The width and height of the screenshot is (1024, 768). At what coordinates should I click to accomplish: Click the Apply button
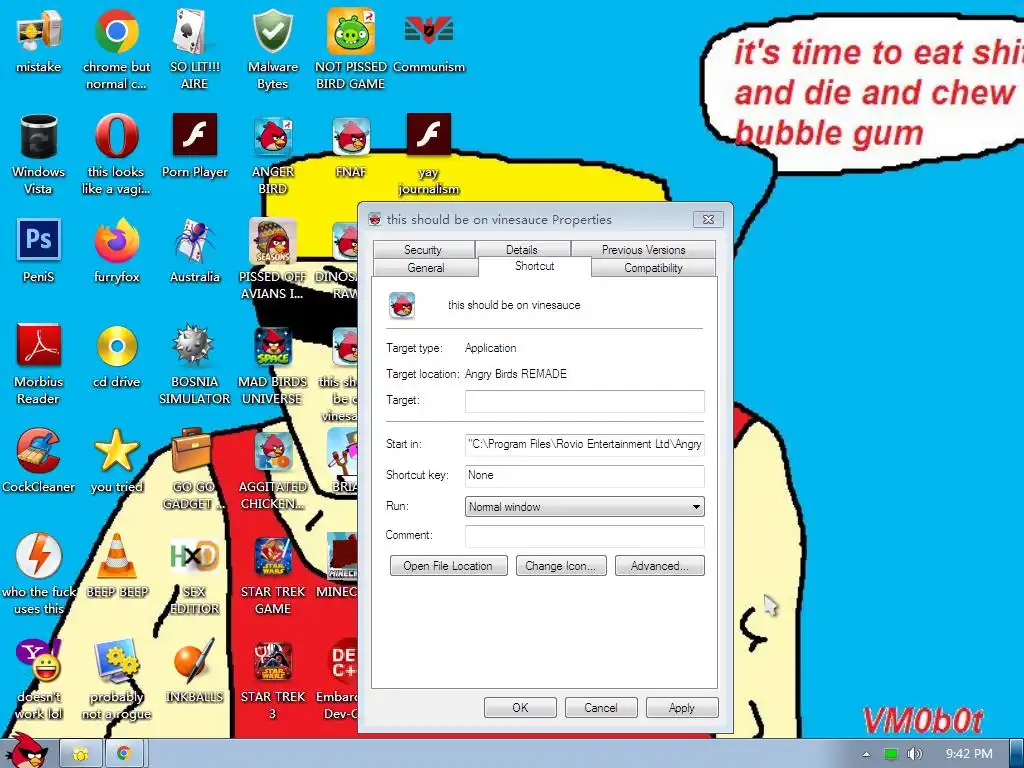[682, 707]
